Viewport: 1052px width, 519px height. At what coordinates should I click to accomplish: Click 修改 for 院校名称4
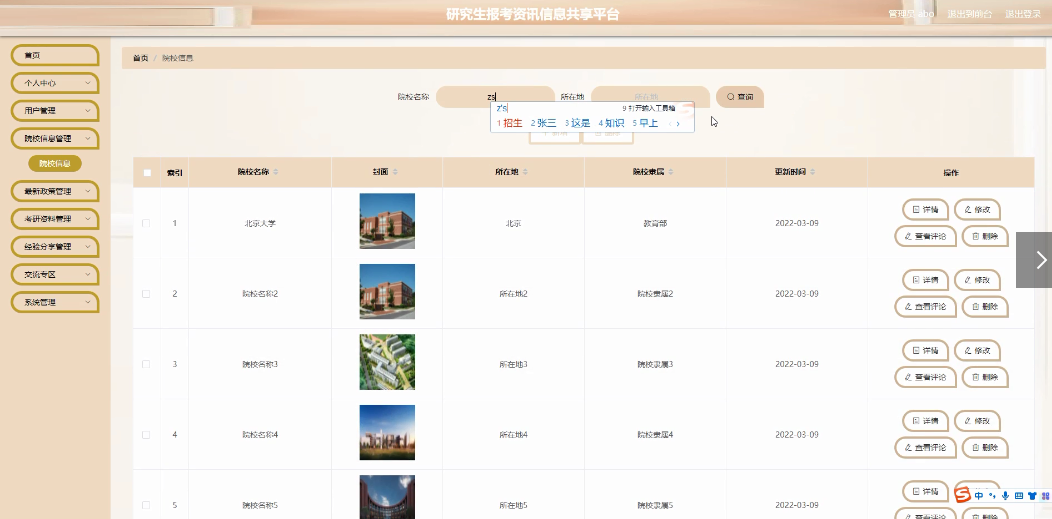[x=977, y=421]
